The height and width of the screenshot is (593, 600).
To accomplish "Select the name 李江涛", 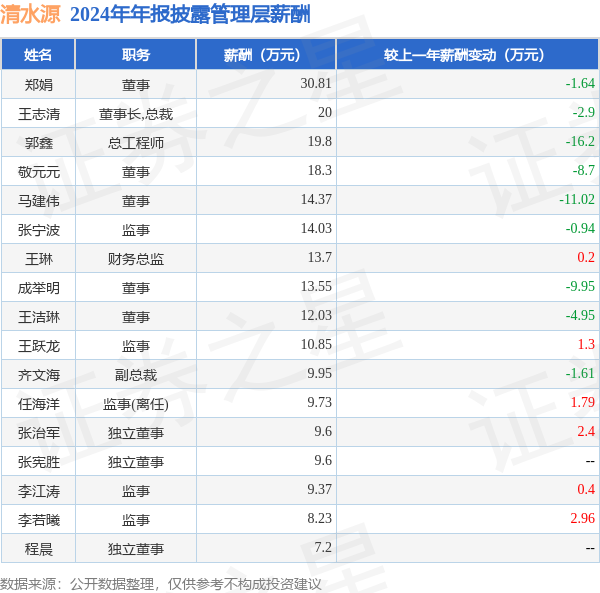I will point(39,491).
